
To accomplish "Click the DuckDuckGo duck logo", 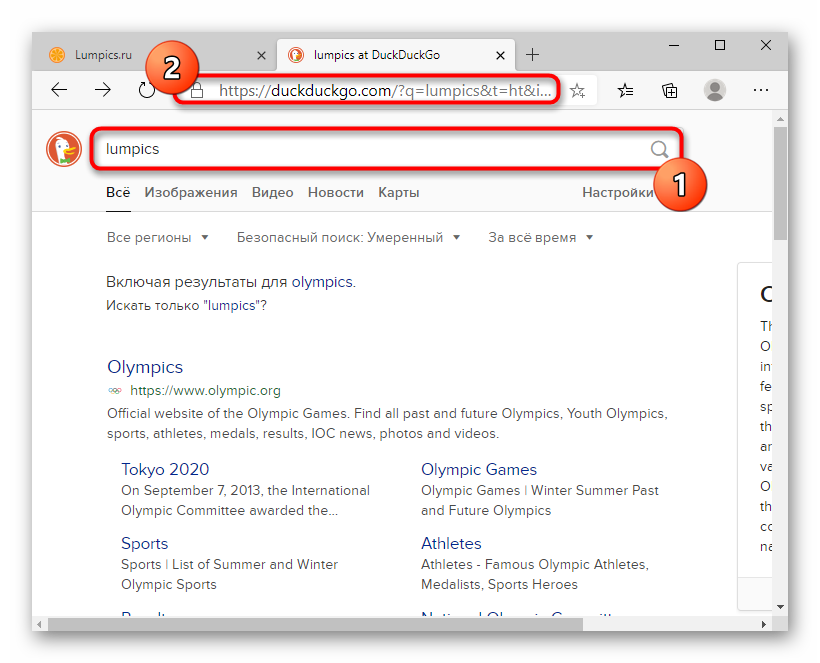I will click(x=64, y=149).
